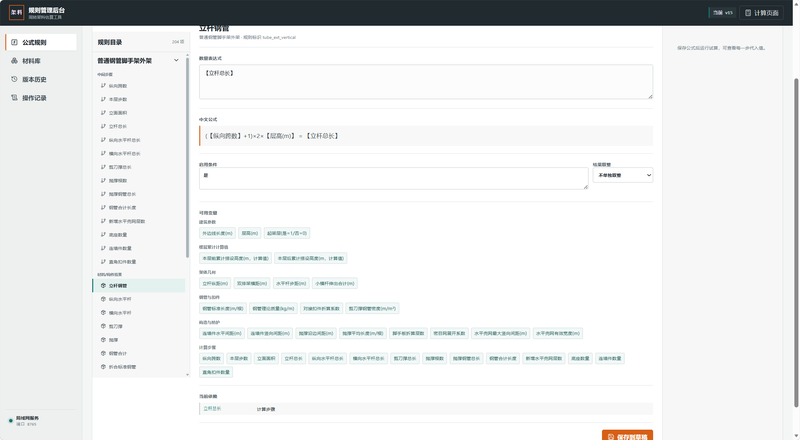Click step icon beside 立面面积 in rule list
Screen dimensions: 800x440
pyautogui.click(x=104, y=113)
